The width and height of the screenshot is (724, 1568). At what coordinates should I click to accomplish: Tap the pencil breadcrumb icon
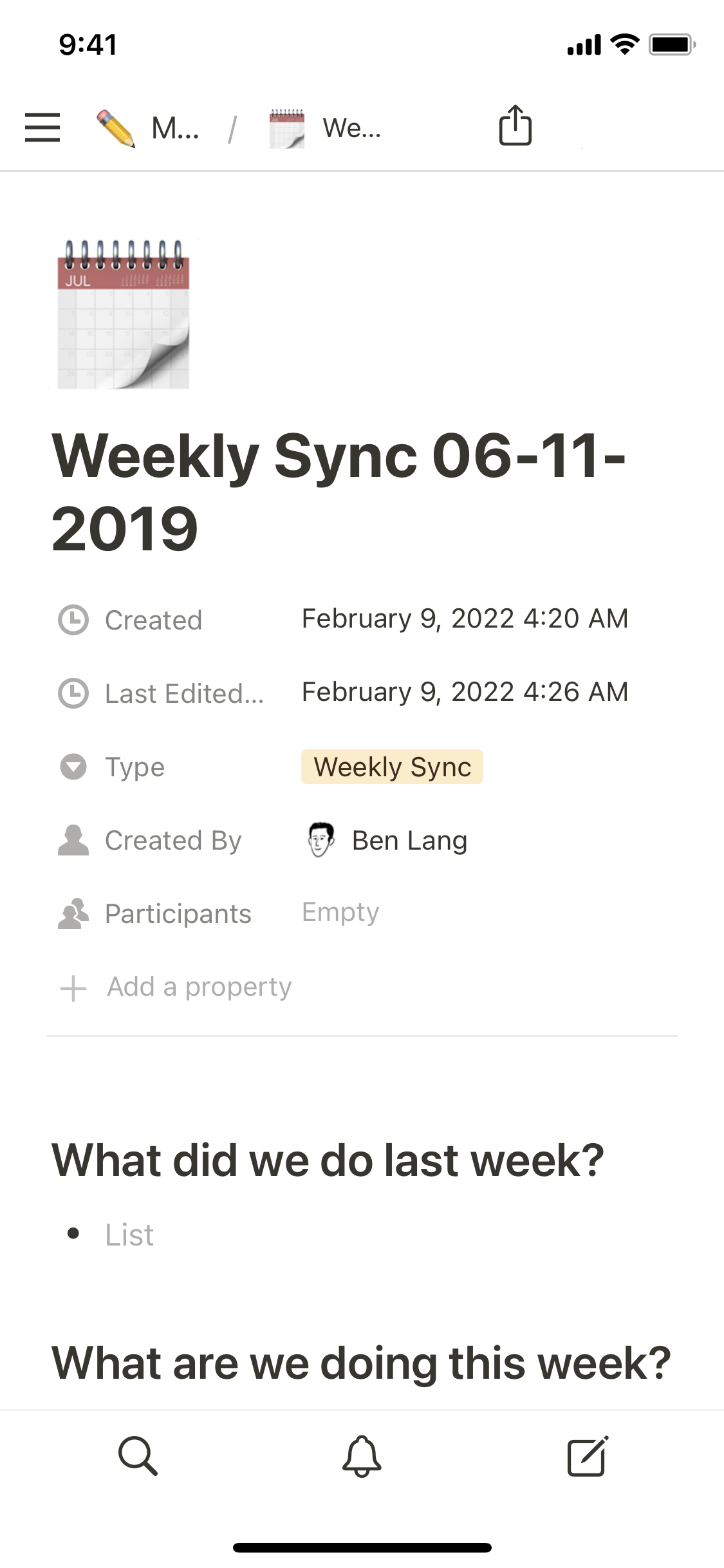tap(115, 128)
